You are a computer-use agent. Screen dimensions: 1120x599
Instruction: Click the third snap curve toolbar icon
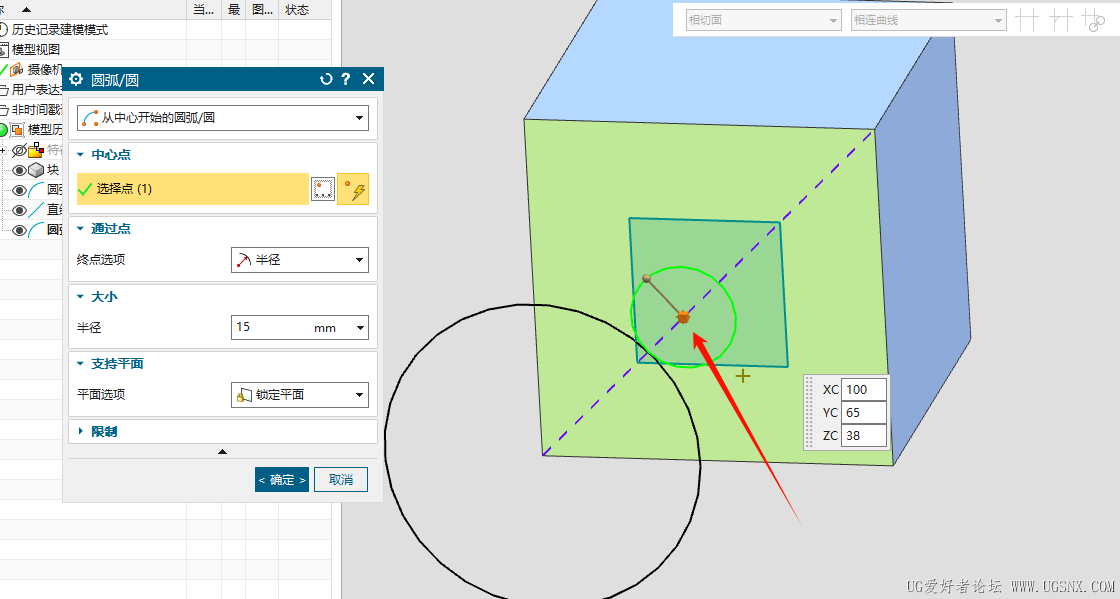(x=1094, y=20)
